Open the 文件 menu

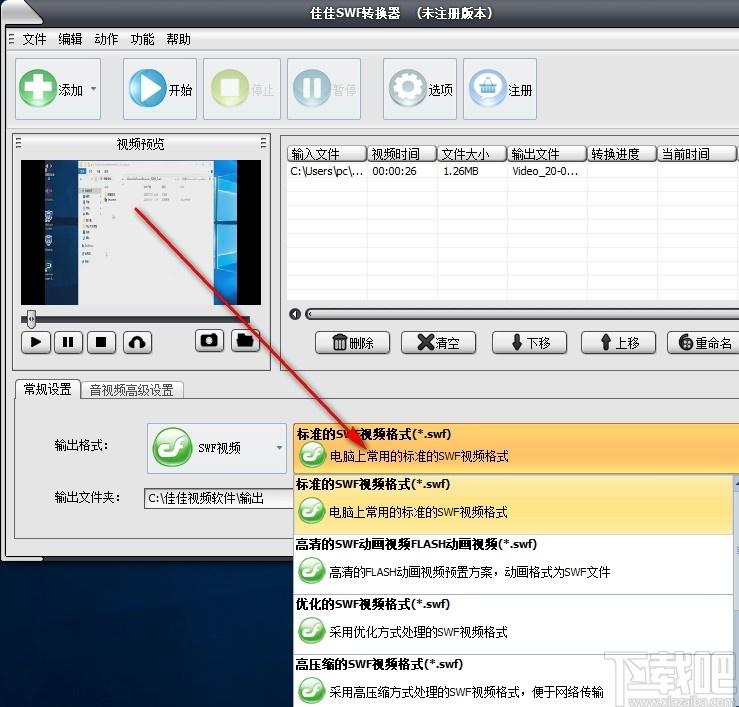pyautogui.click(x=34, y=39)
